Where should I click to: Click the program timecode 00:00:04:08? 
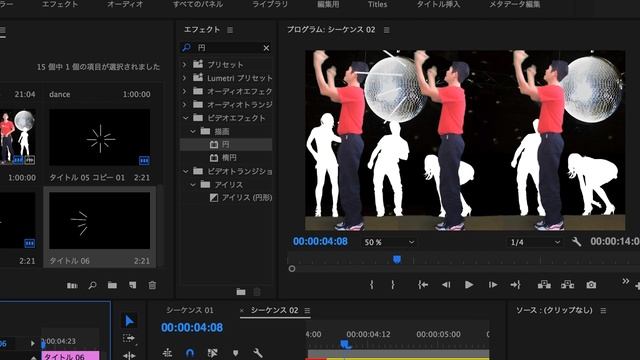tap(320, 242)
